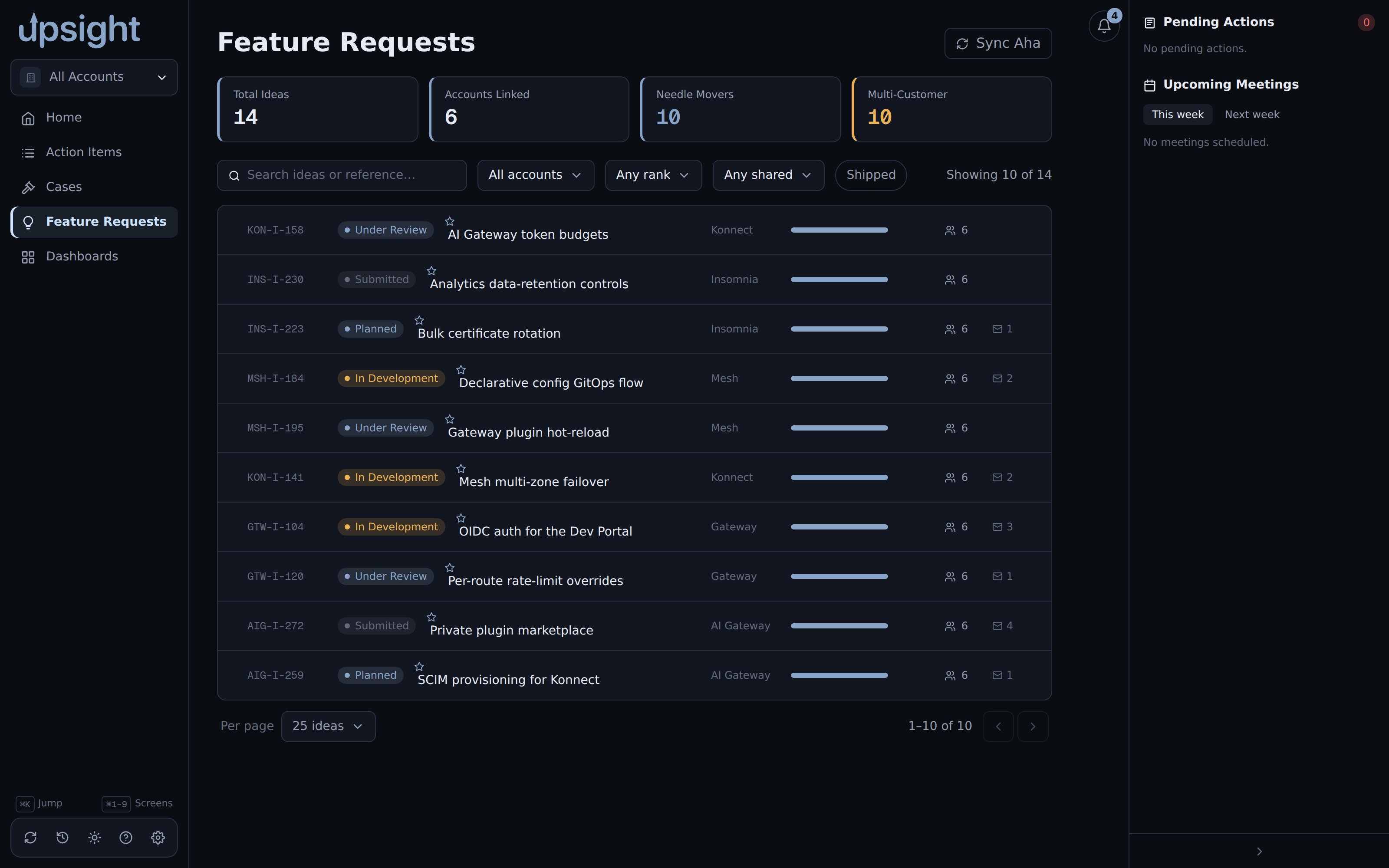Click the Total Ideas stat card
The image size is (1389, 868).
317,109
